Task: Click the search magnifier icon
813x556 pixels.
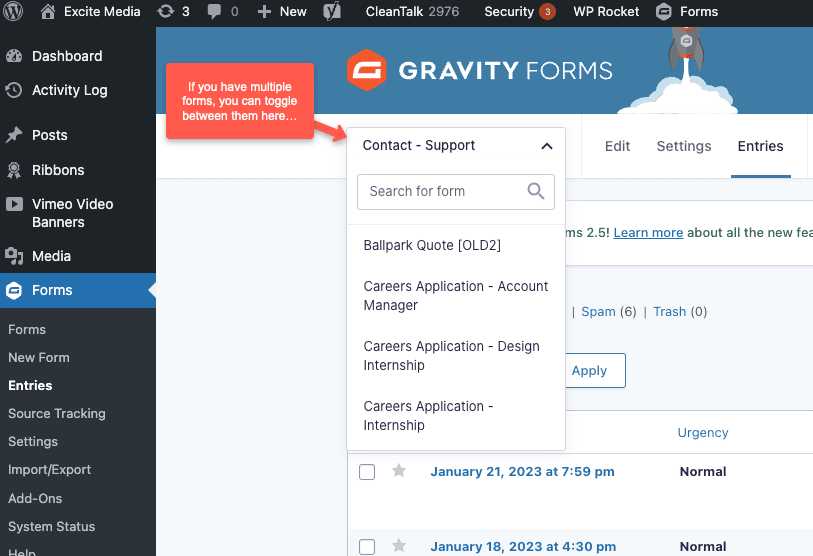Action: tap(536, 191)
